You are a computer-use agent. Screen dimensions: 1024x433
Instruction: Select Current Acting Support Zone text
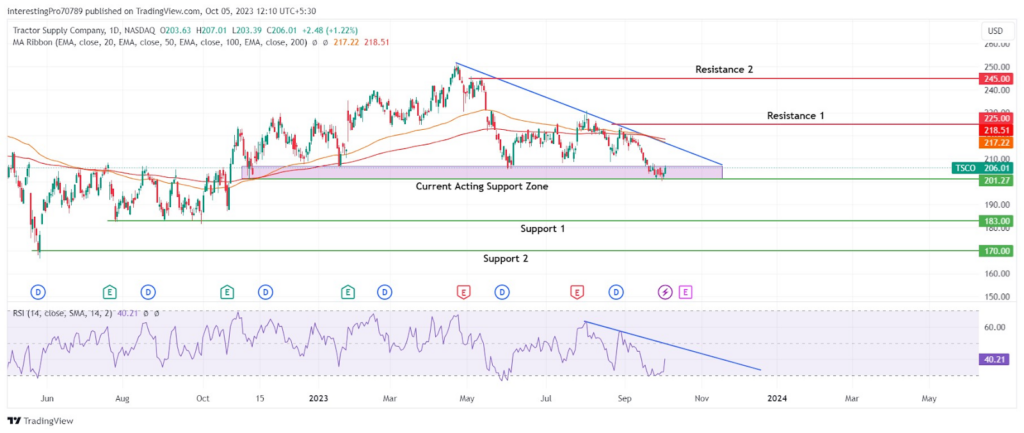482,187
